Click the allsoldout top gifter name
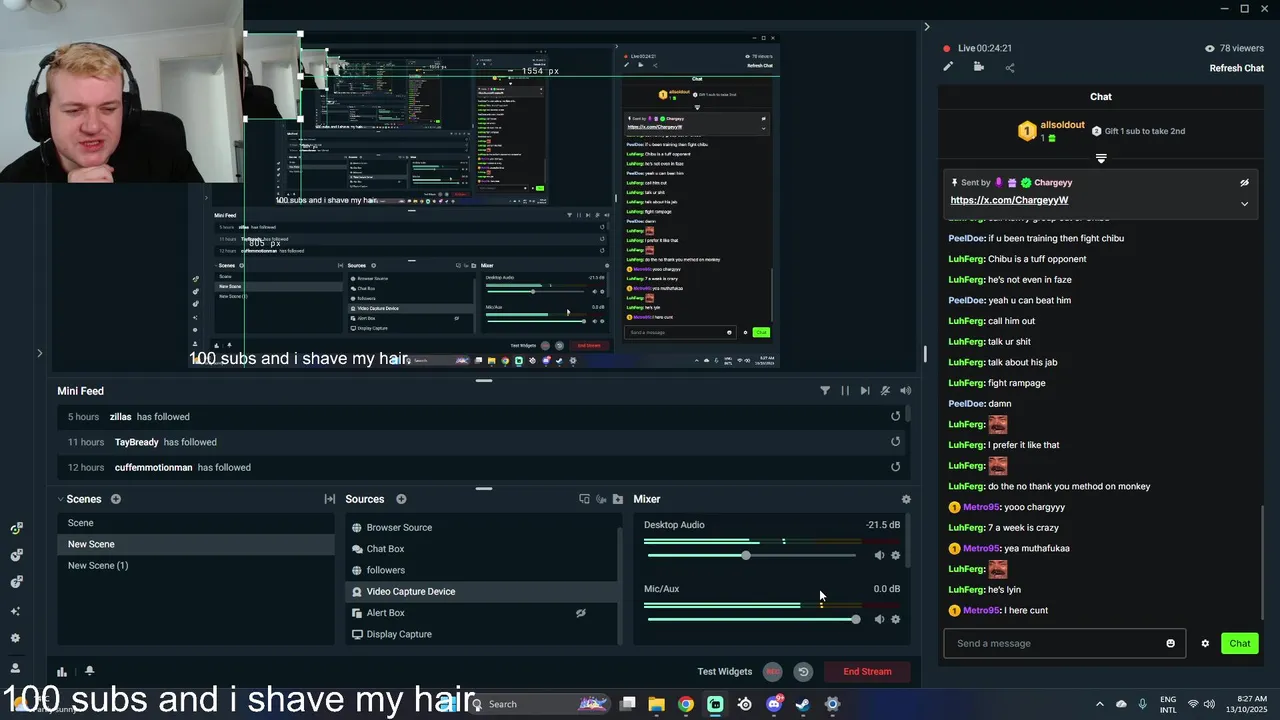The image size is (1280, 720). (1062, 125)
